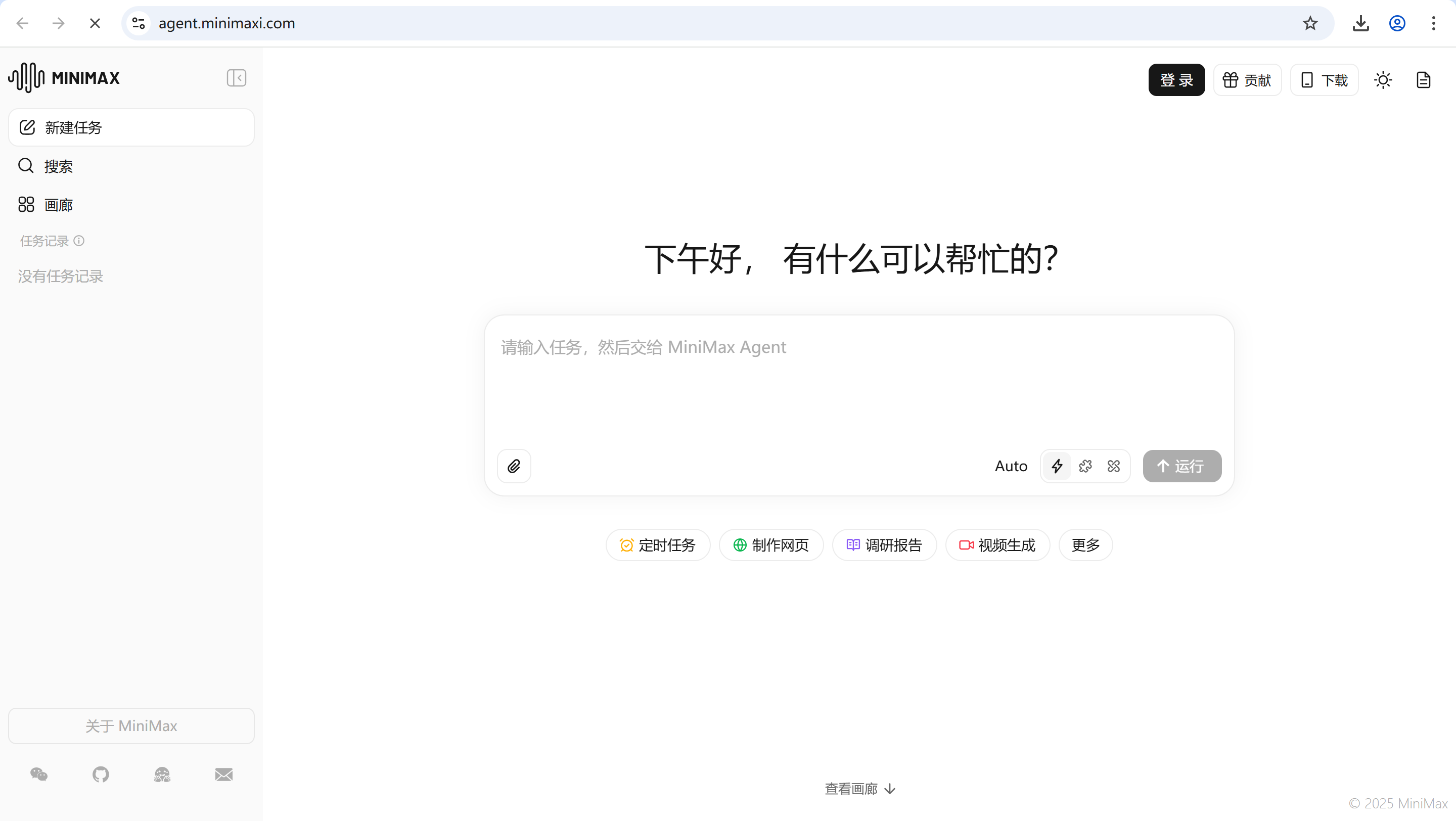Viewport: 1456px width, 821px height.
Task: Open the info tooltip next to 任务记录
Action: click(79, 241)
